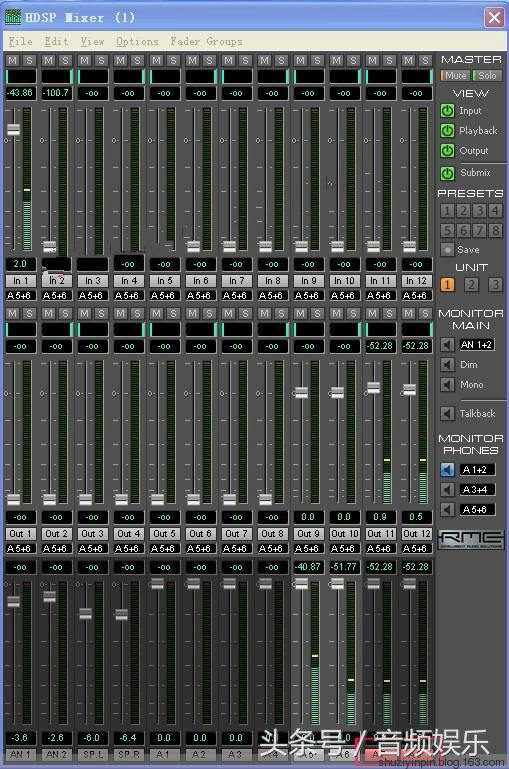
Task: Click the Out 11 playback fader knob
Action: [x=373, y=387]
